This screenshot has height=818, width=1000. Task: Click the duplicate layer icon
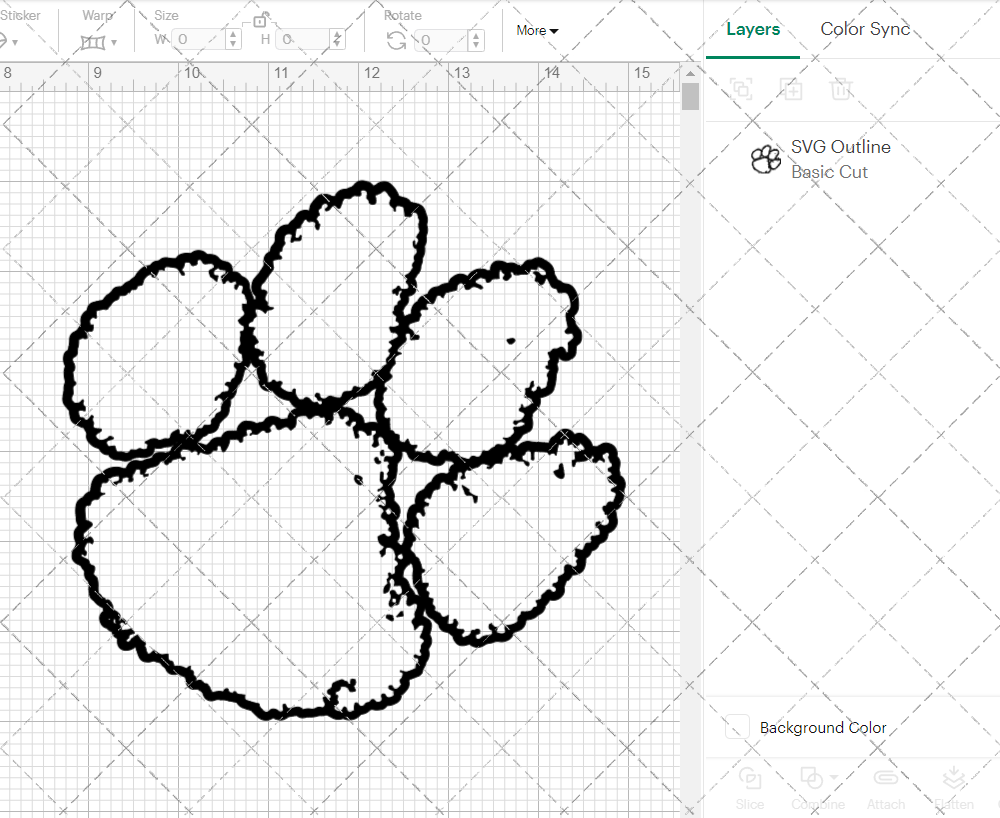pyautogui.click(x=792, y=89)
